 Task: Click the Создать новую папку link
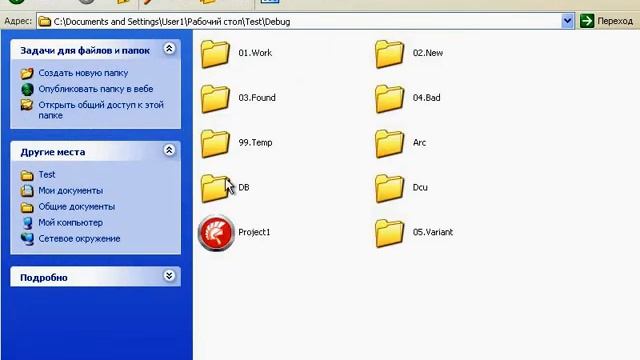(83, 73)
